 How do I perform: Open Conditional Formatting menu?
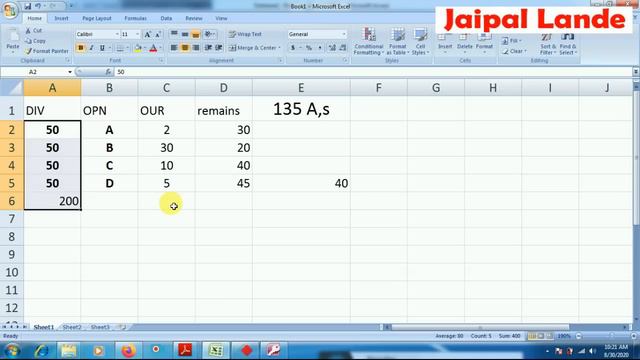point(369,41)
